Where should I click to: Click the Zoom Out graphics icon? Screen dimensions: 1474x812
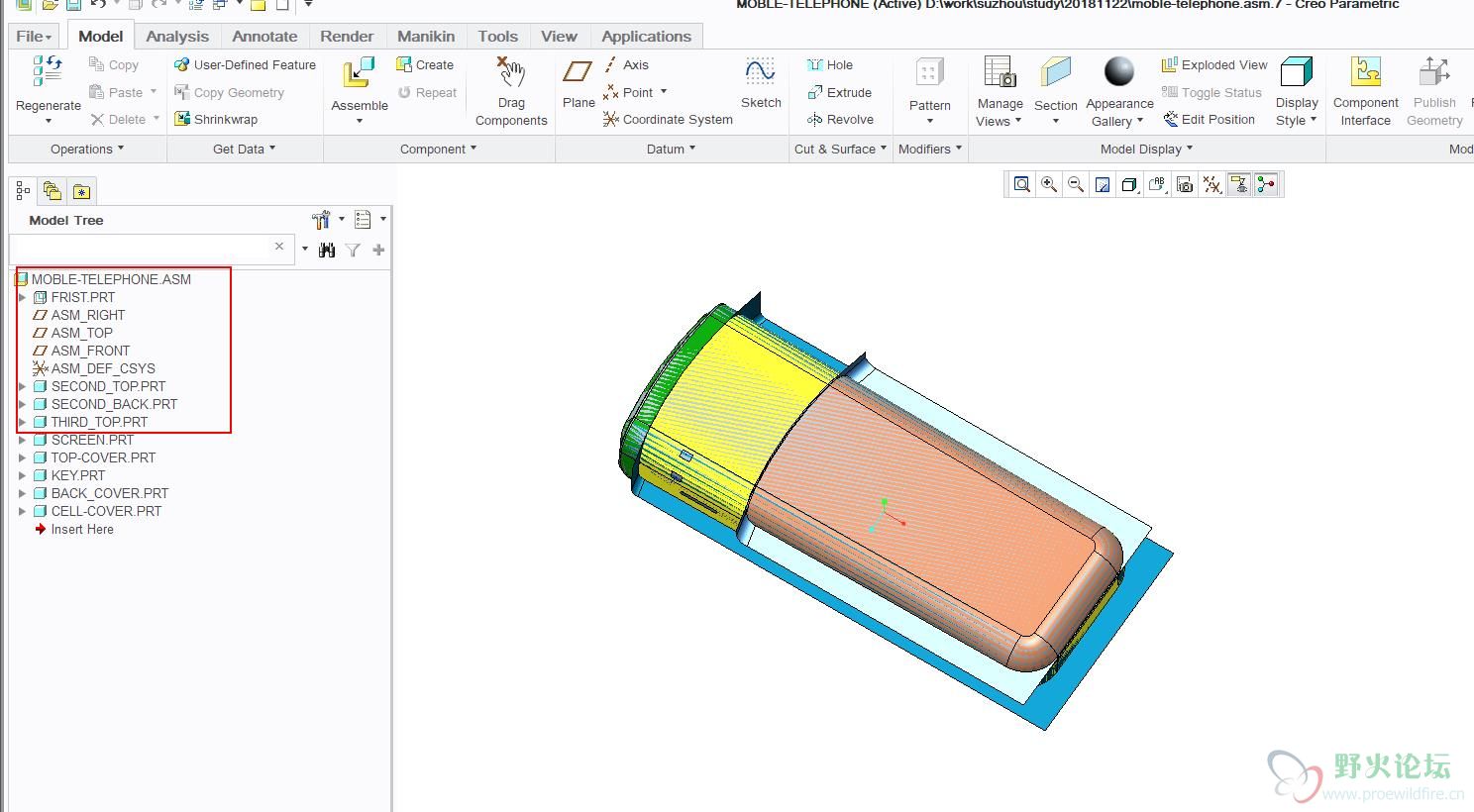tap(1075, 184)
